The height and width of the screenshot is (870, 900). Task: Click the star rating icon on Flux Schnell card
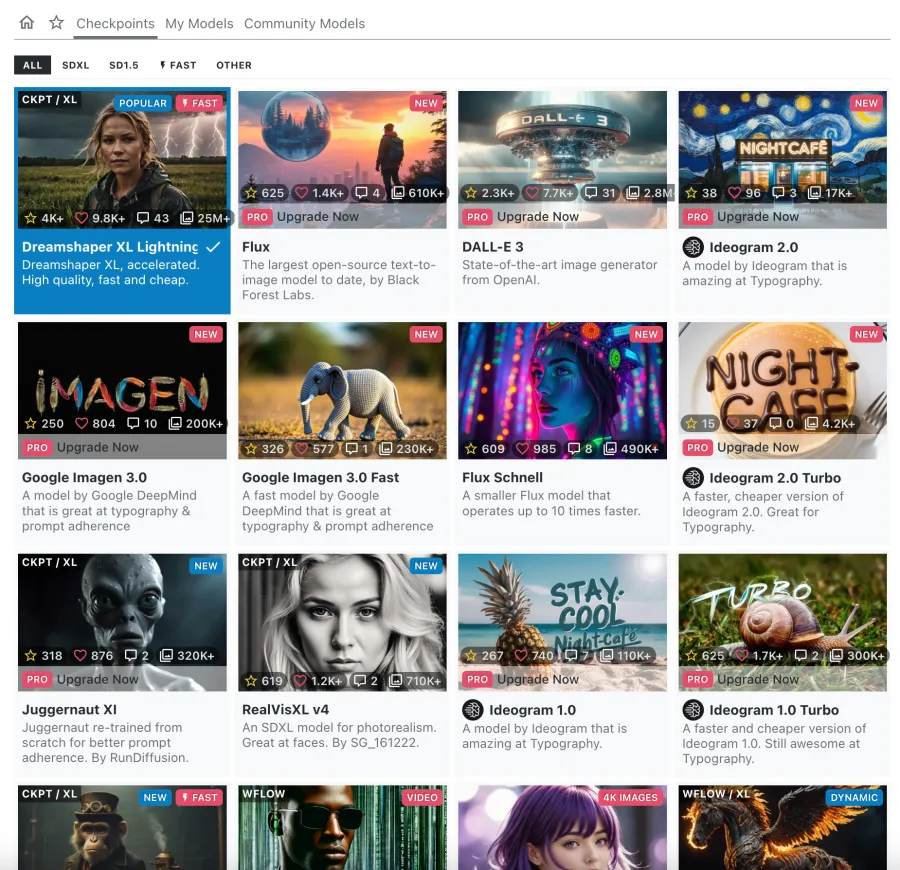tap(471, 450)
